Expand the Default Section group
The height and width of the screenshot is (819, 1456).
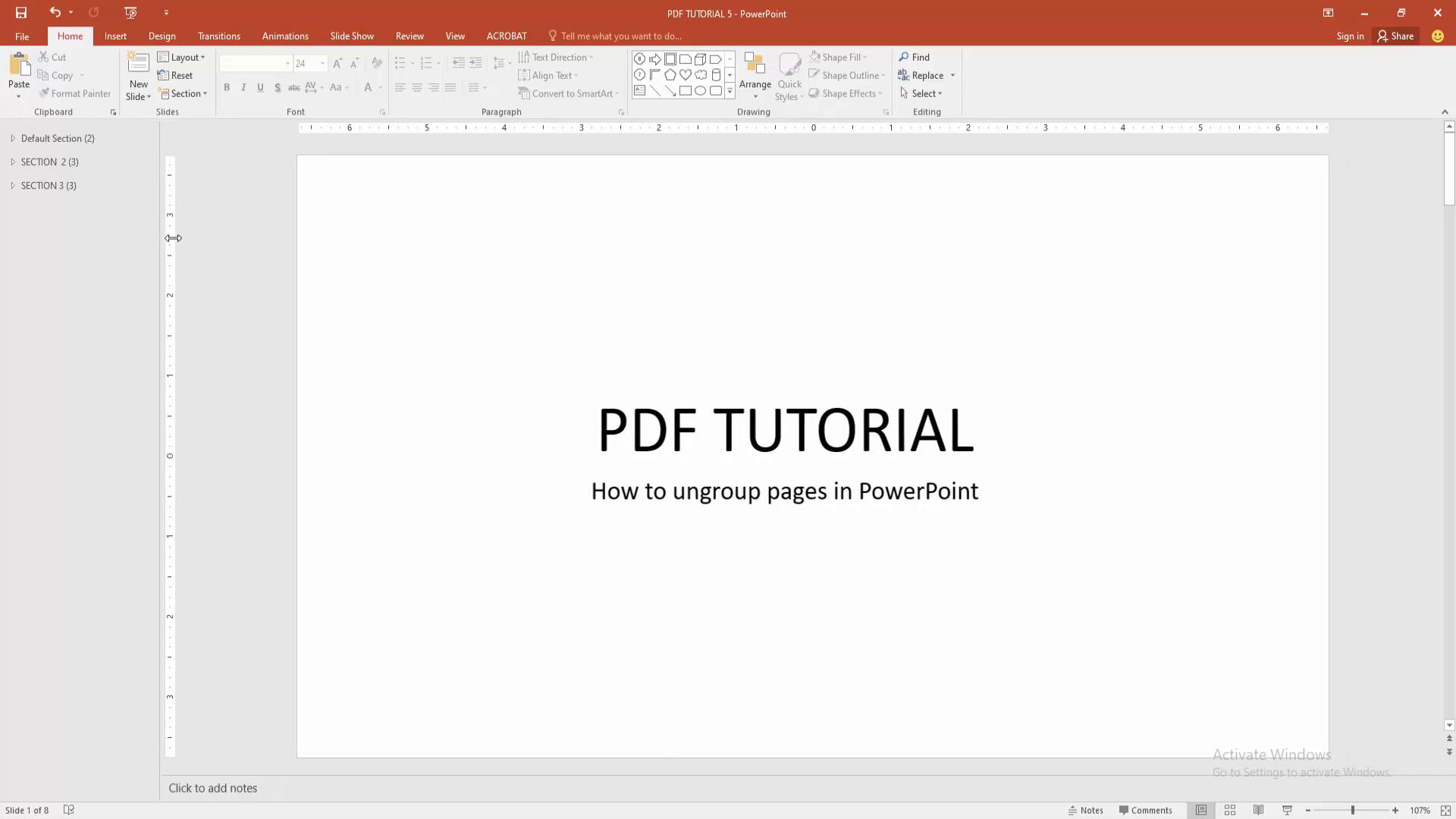point(13,138)
